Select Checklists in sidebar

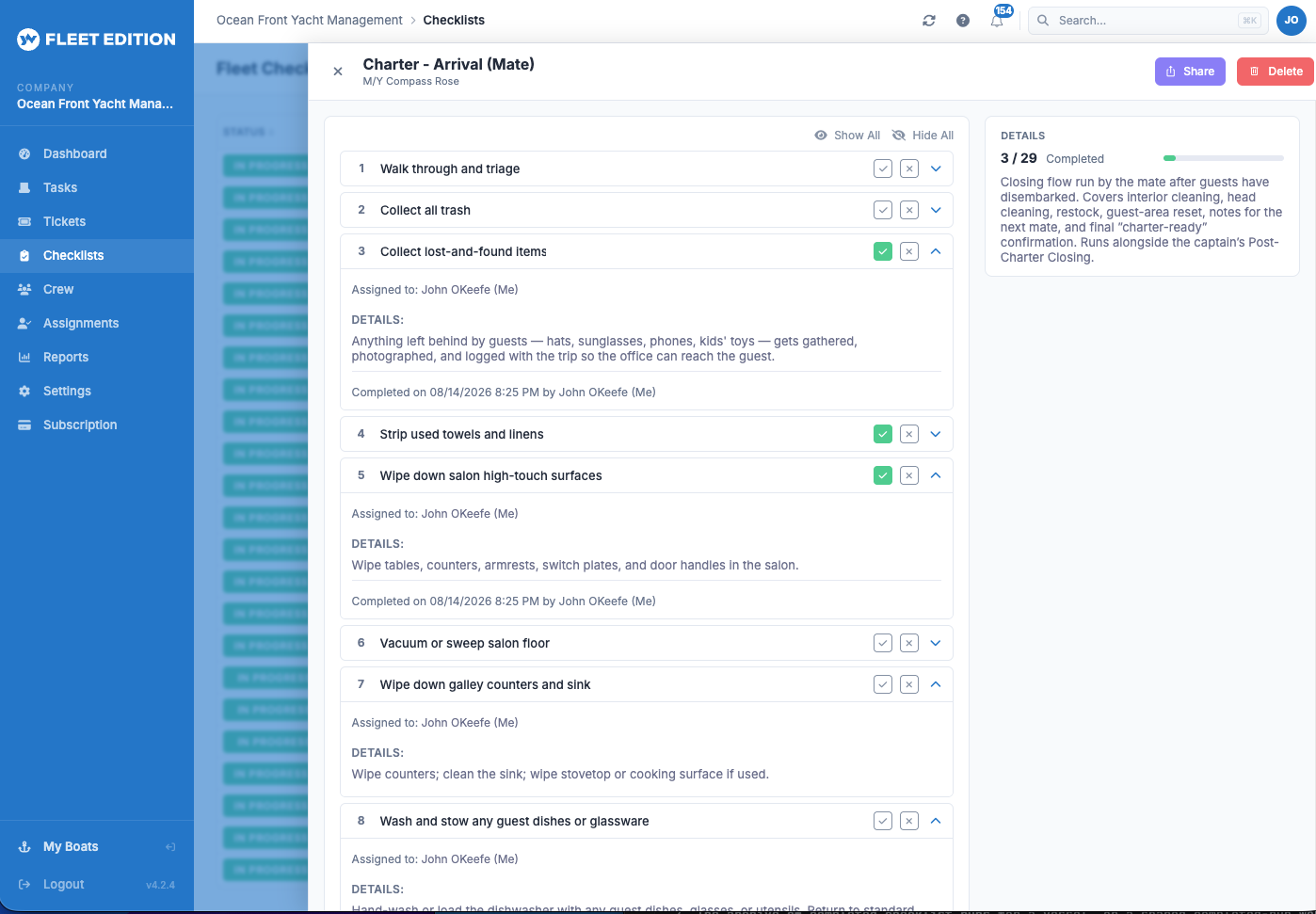click(x=97, y=256)
